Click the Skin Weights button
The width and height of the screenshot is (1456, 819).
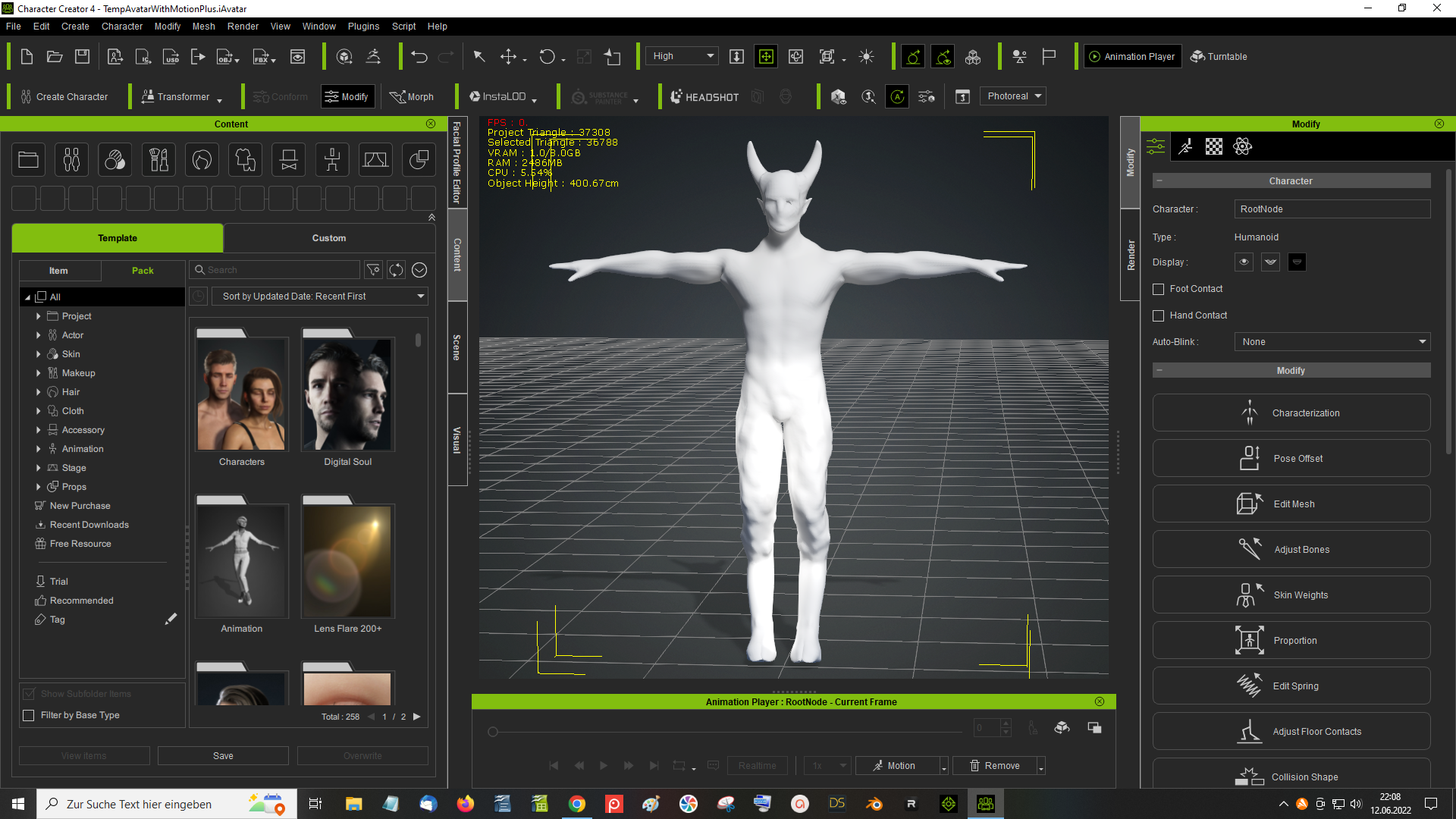click(x=1291, y=595)
